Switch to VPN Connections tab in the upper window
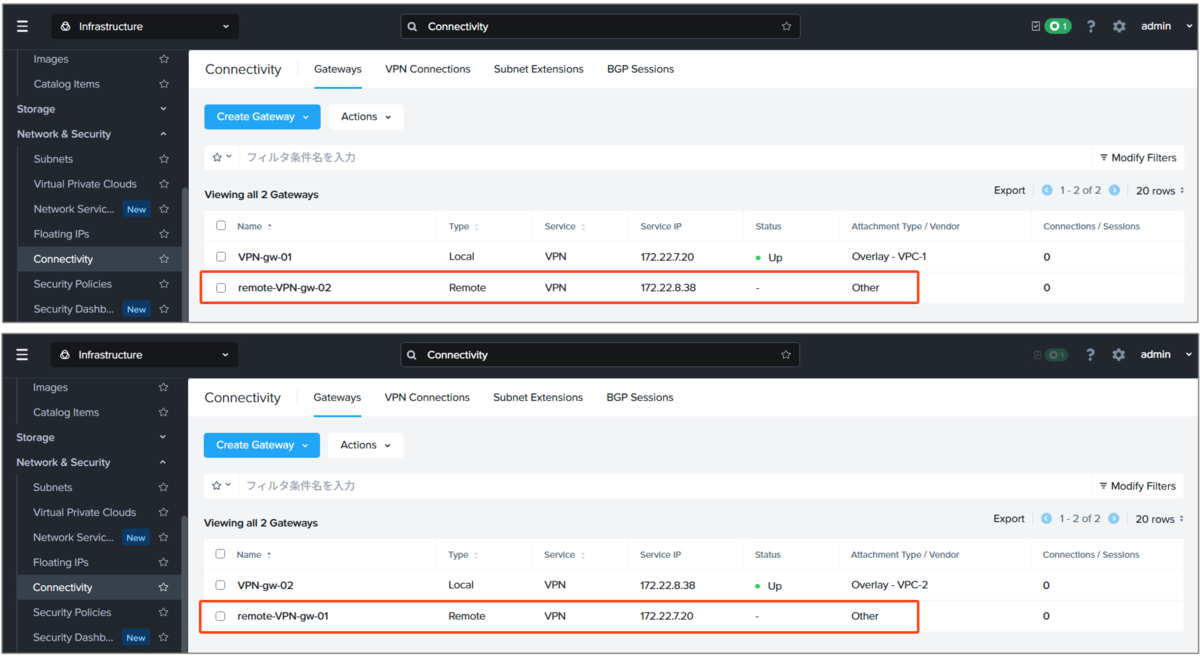1200x656 pixels. point(428,69)
